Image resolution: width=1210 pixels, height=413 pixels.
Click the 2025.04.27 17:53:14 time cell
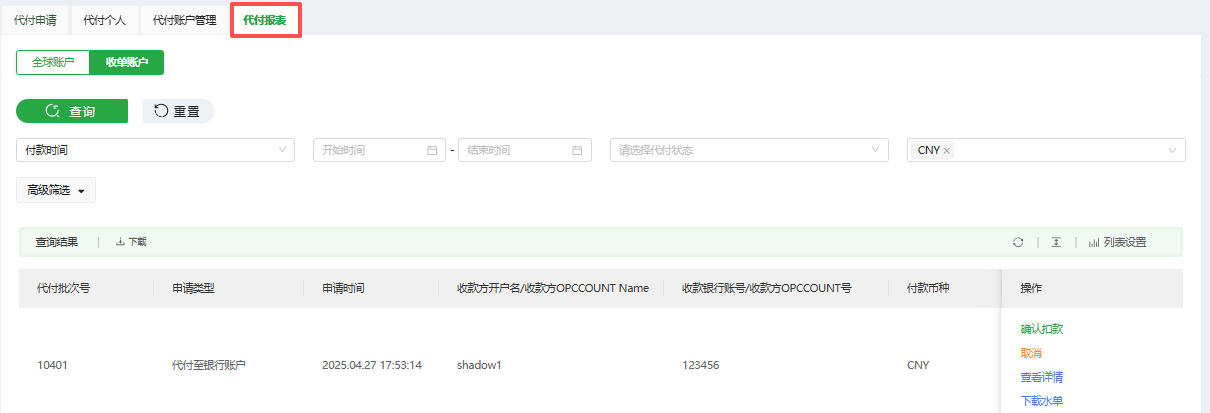coord(372,365)
